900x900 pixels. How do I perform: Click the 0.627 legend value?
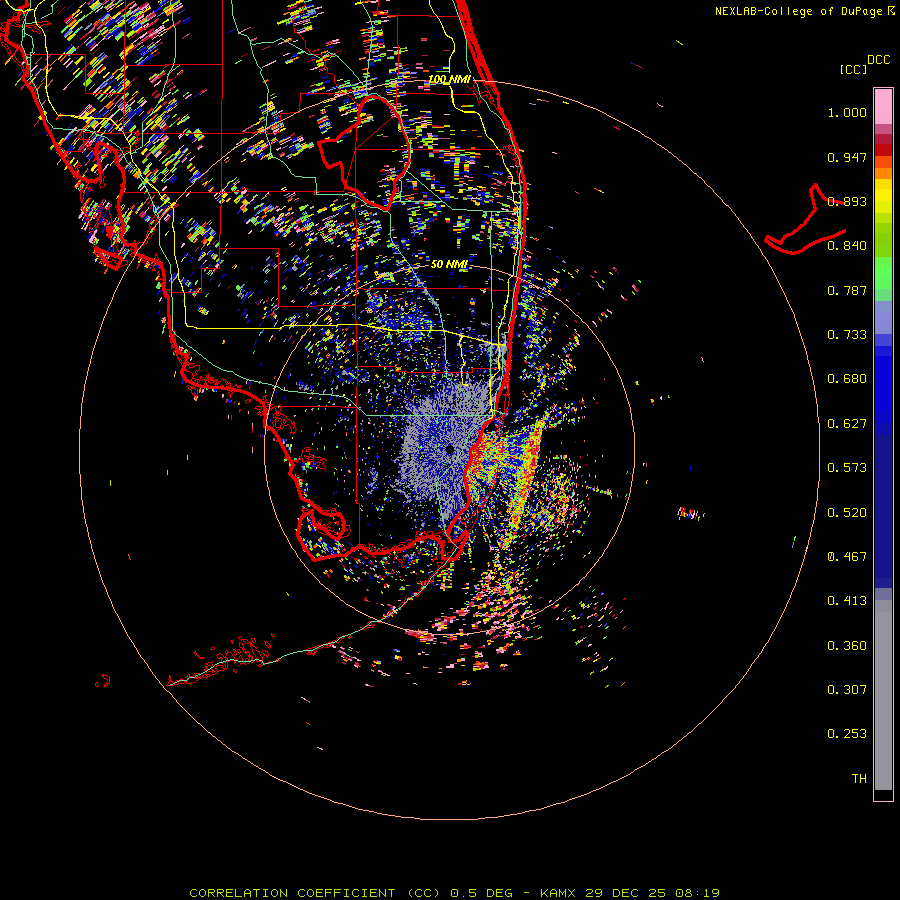click(847, 424)
